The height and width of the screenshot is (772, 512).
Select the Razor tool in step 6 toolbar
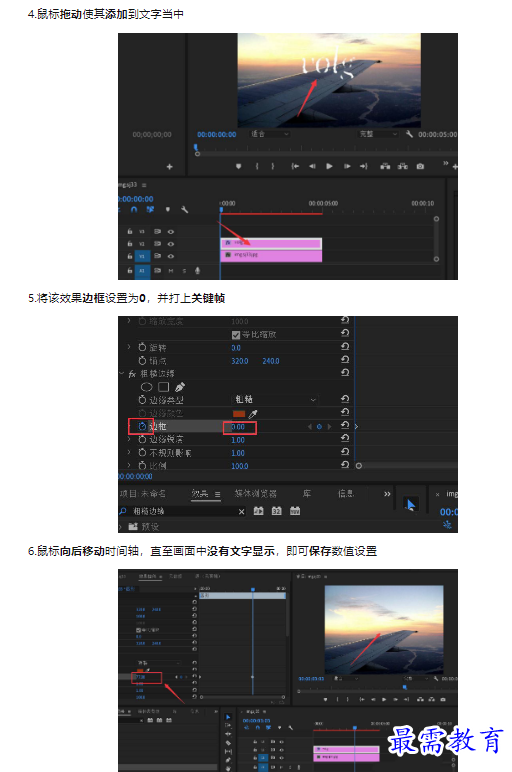coord(228,742)
